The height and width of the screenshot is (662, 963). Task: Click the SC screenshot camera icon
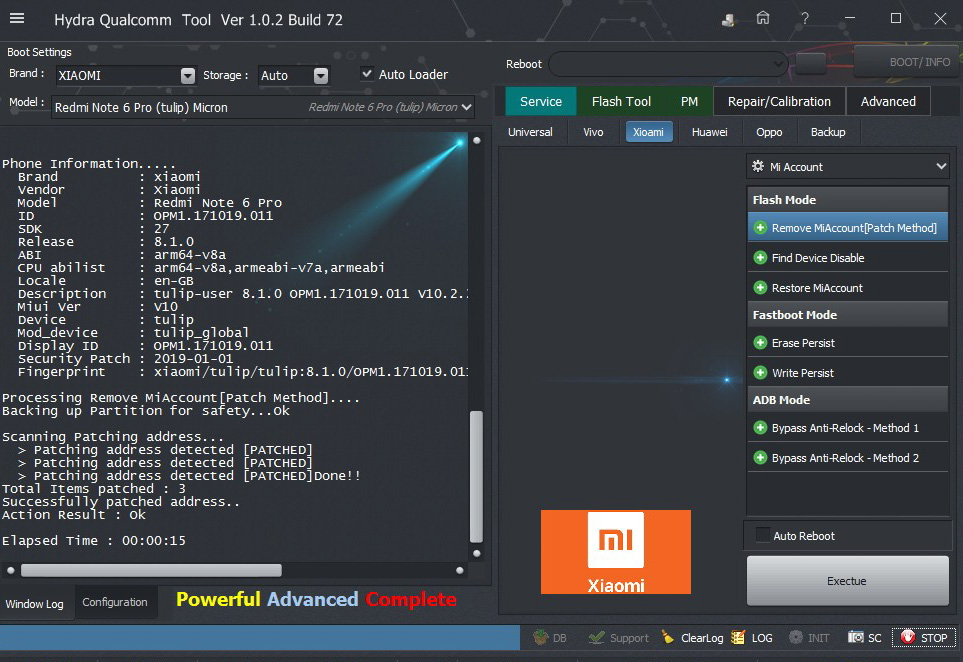(x=856, y=637)
